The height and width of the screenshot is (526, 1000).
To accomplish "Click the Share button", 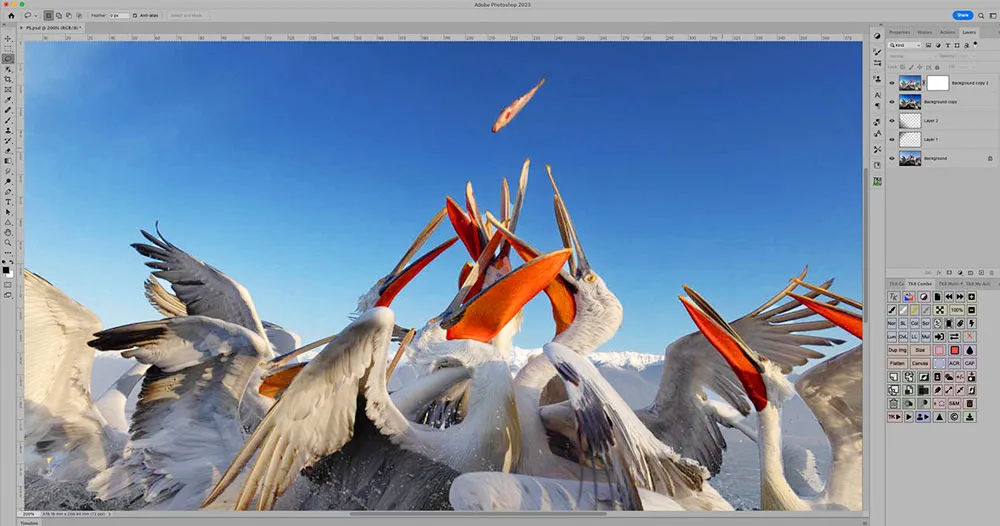I will point(962,15).
